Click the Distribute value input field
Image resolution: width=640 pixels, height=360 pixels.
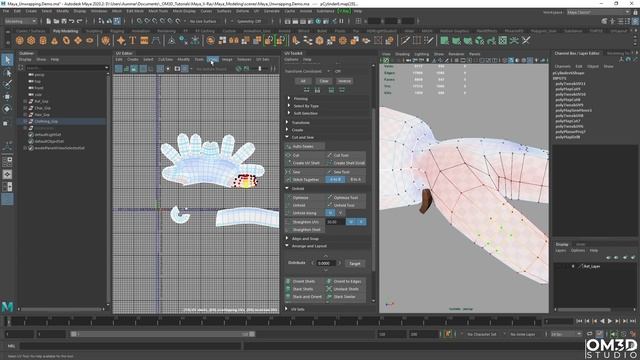tap(326, 263)
